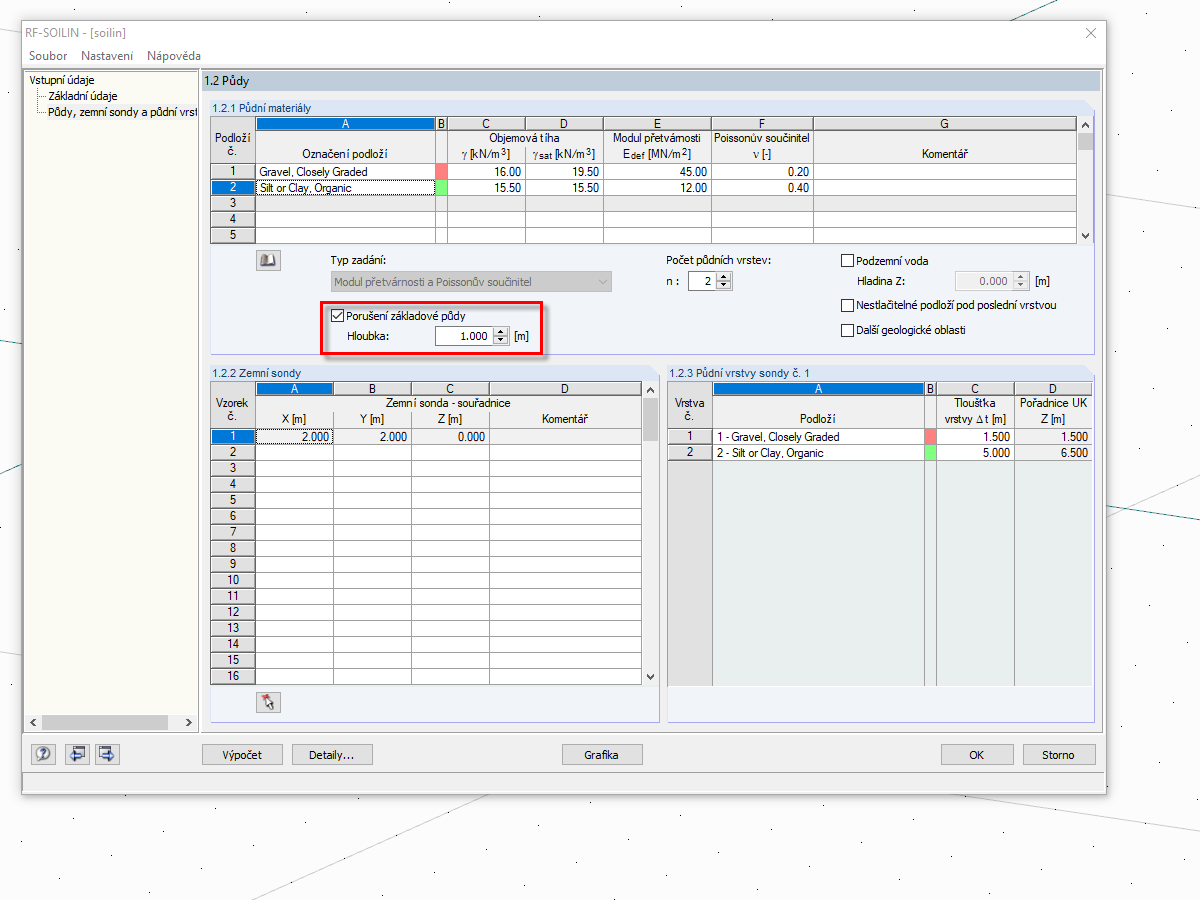1200x900 pixels.
Task: Confirm with the OK button
Action: tap(977, 755)
